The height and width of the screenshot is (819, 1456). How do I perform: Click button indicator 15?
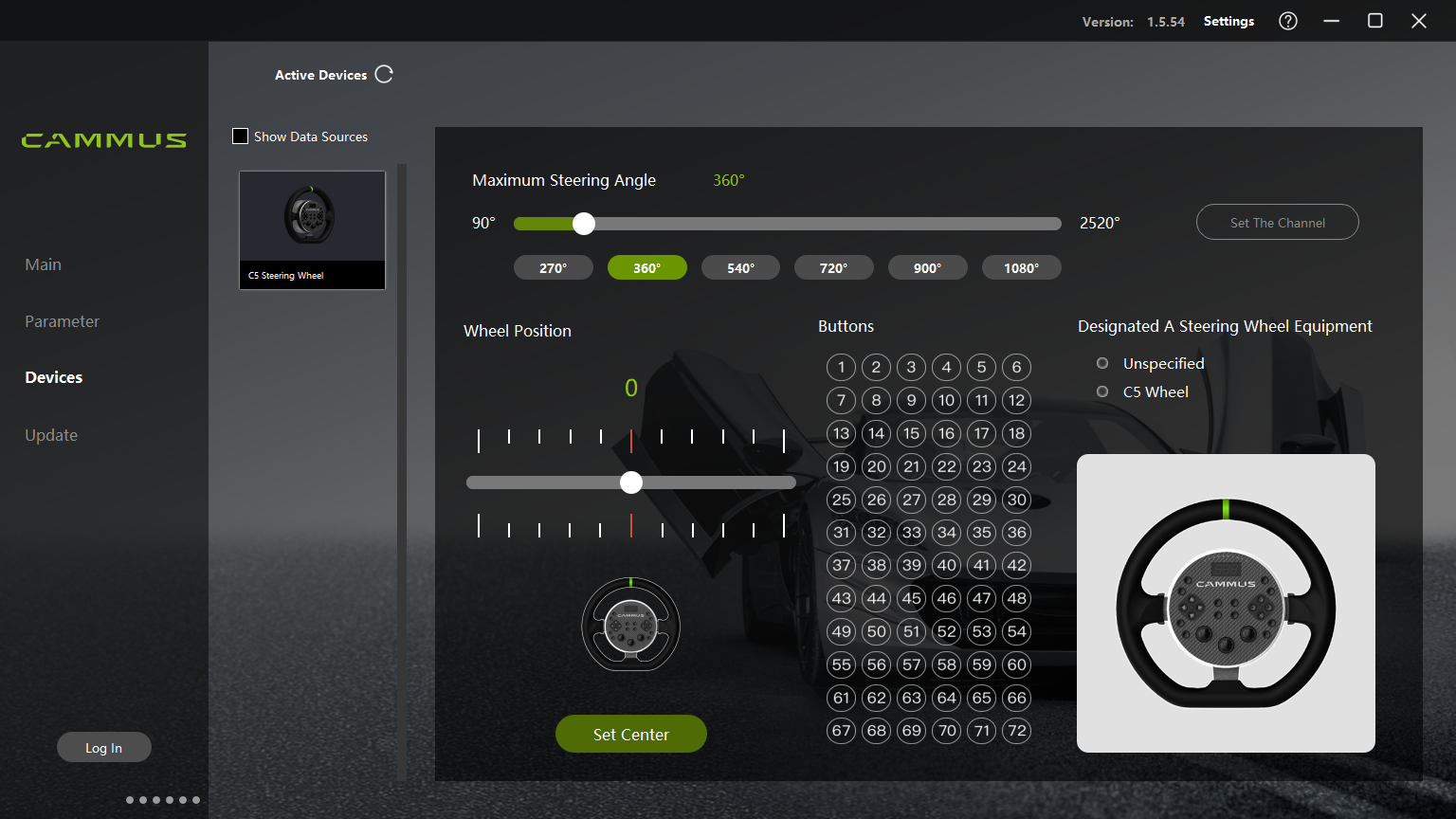pos(911,433)
